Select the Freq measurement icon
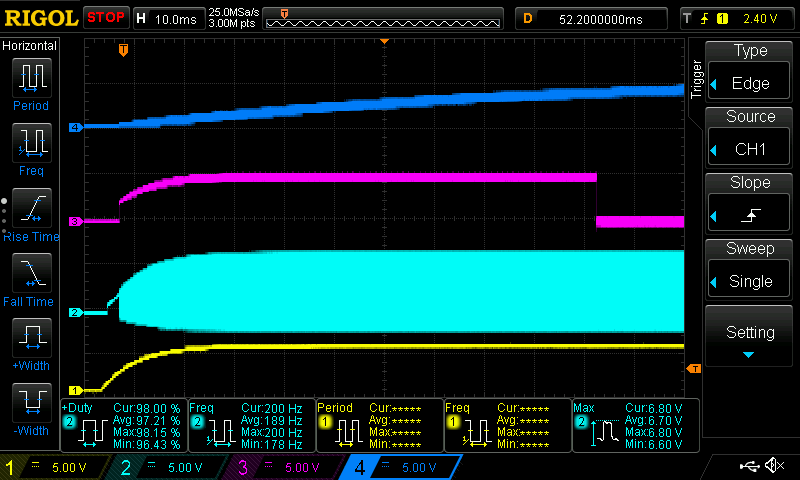Screen dimensions: 800x480 32,143
